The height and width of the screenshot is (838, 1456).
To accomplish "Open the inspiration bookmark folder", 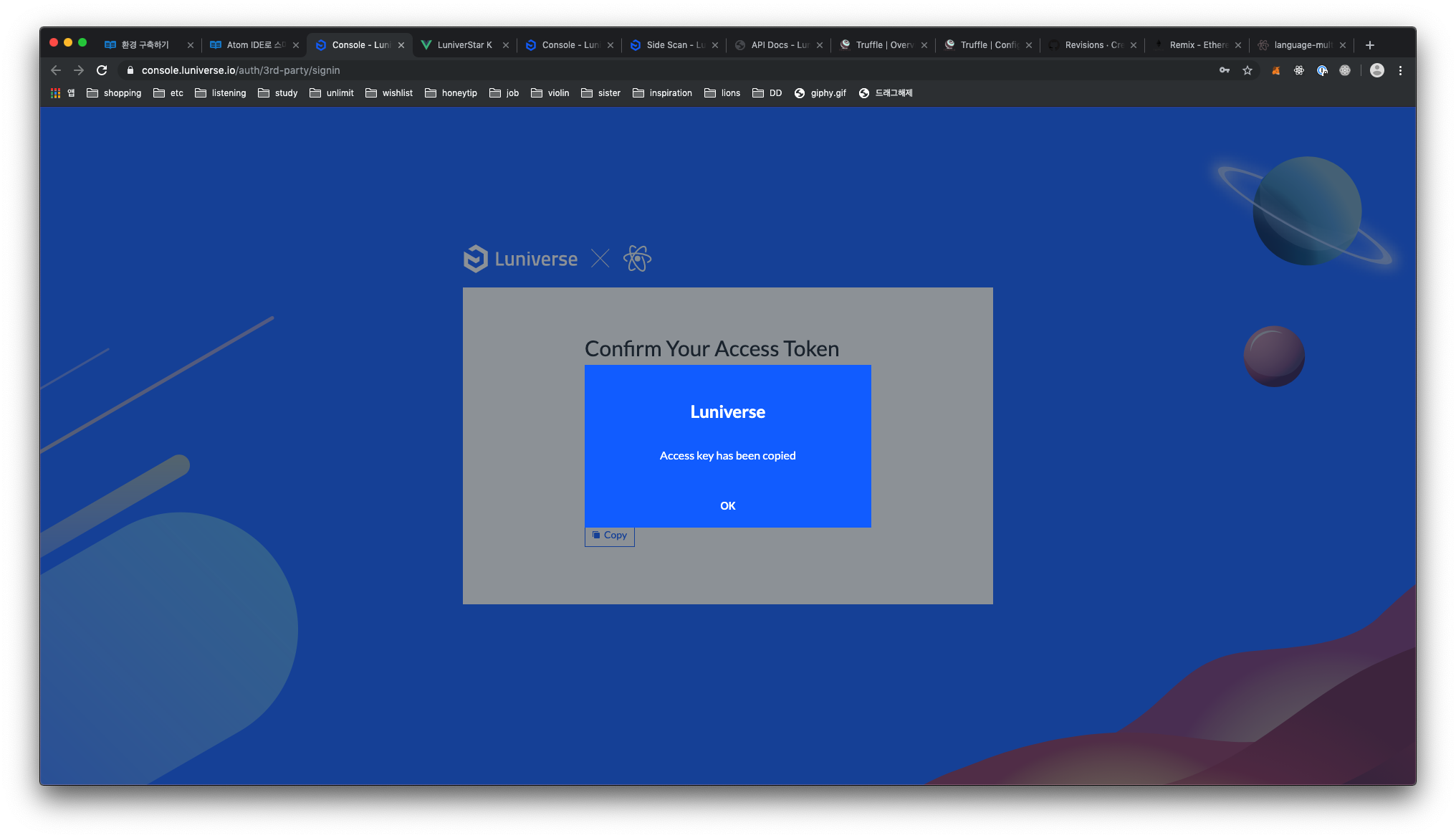I will (663, 93).
